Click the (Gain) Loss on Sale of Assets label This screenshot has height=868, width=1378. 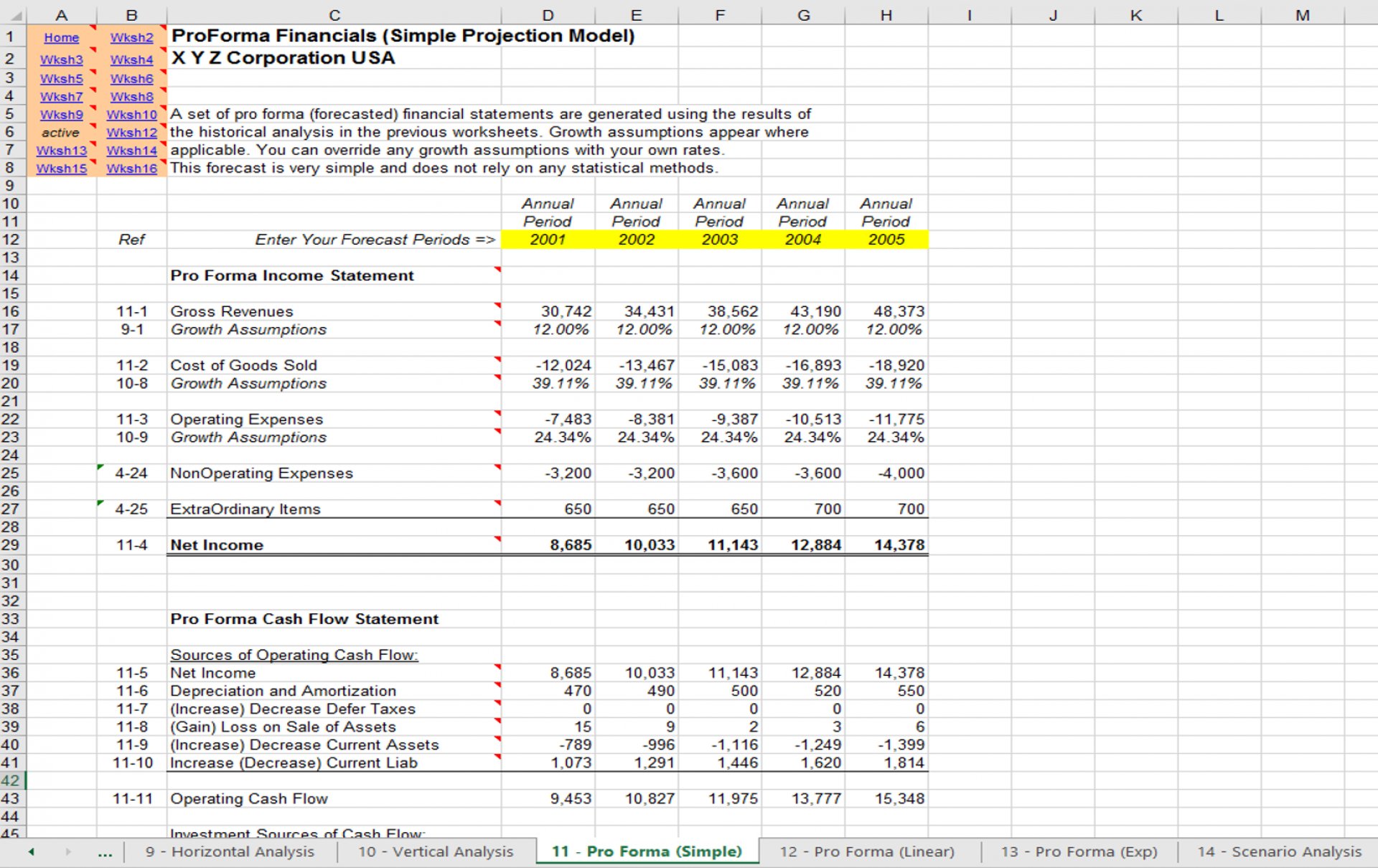tap(283, 727)
